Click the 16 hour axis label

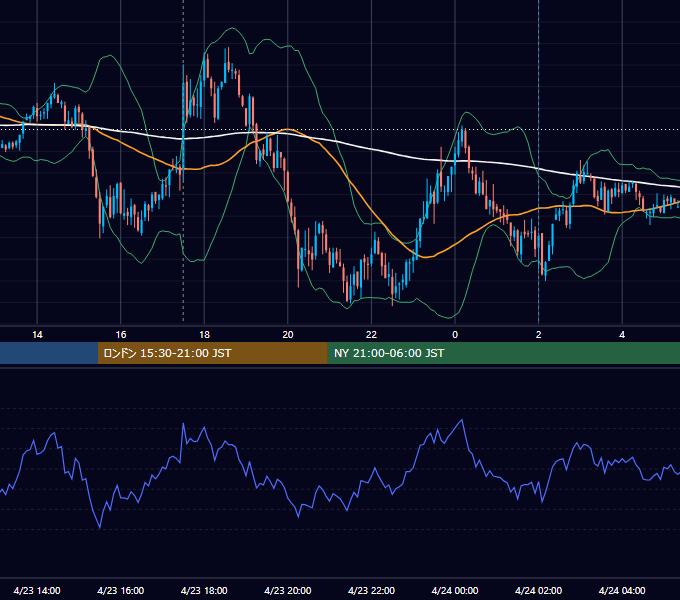121,335
